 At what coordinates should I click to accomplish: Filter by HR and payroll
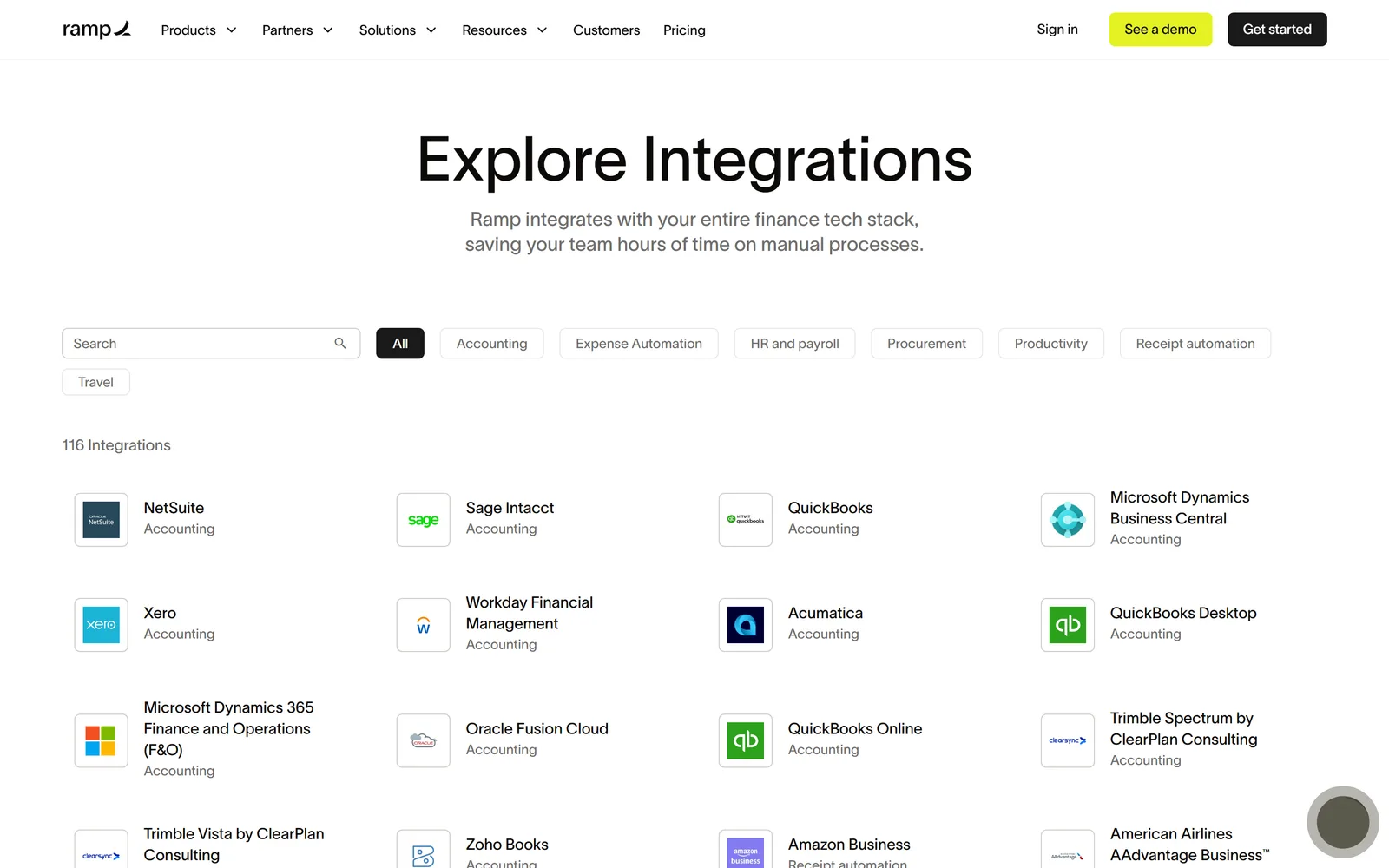click(x=794, y=343)
